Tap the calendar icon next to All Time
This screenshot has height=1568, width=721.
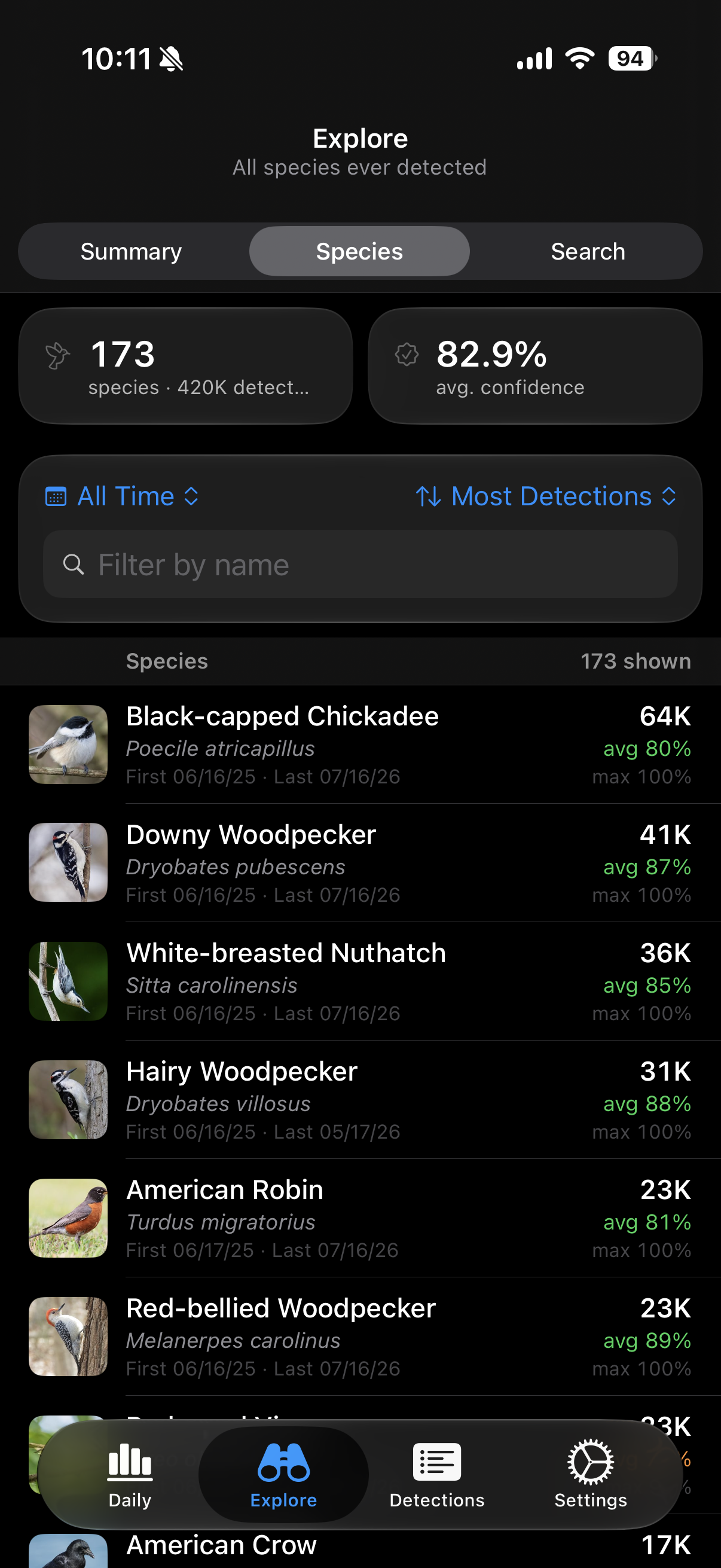(56, 497)
